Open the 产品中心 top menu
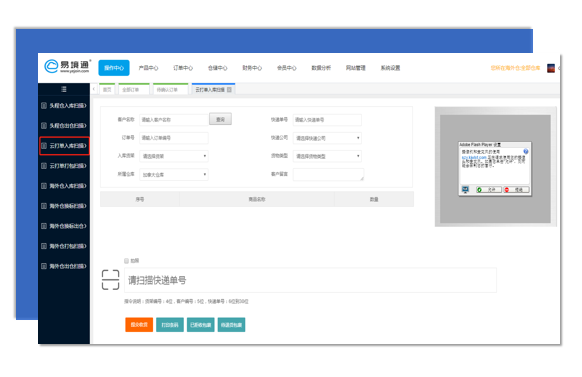This screenshot has height=377, width=582. click(148, 68)
